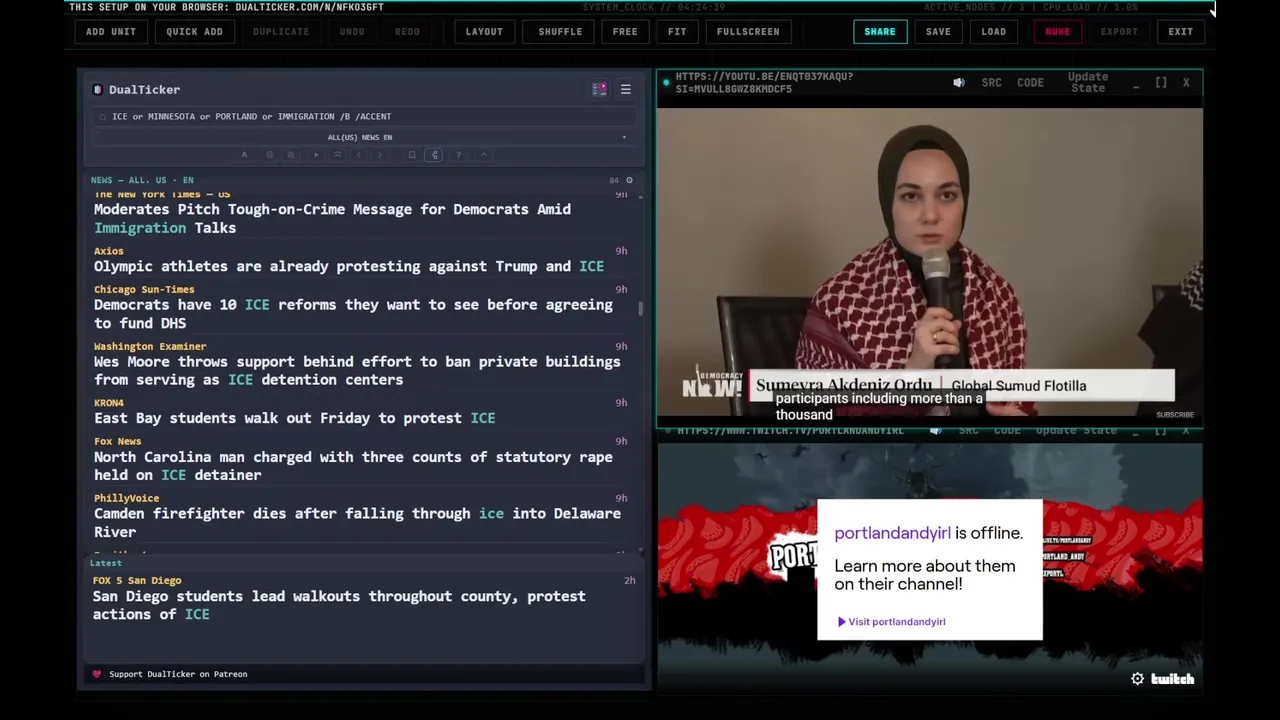Open Wes Moore detention centers headline

click(x=357, y=371)
